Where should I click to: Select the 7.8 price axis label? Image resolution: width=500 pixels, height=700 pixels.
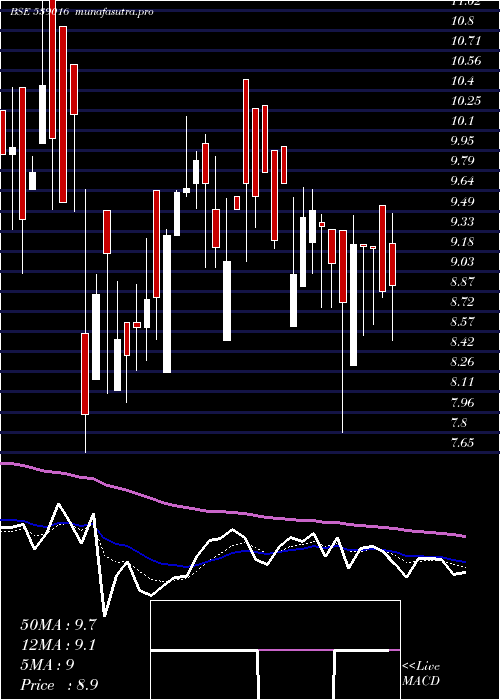pos(460,422)
